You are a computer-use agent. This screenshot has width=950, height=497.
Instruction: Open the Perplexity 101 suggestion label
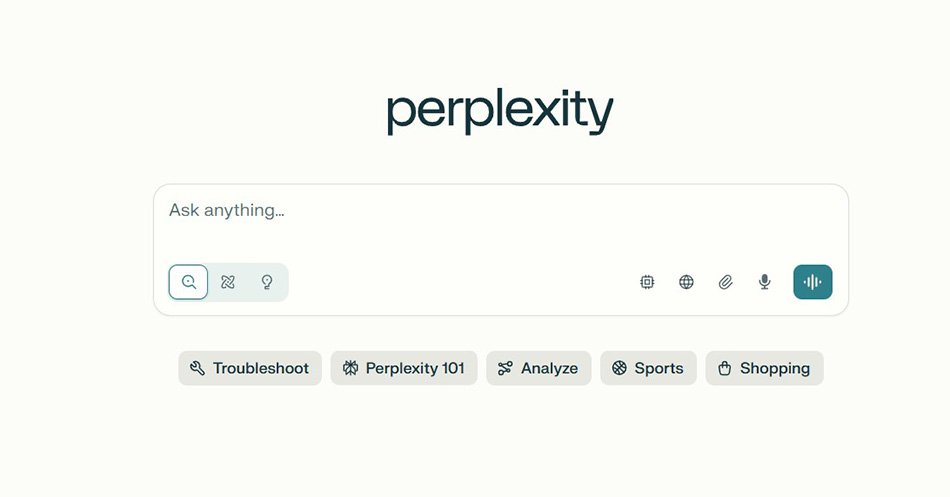click(x=415, y=369)
